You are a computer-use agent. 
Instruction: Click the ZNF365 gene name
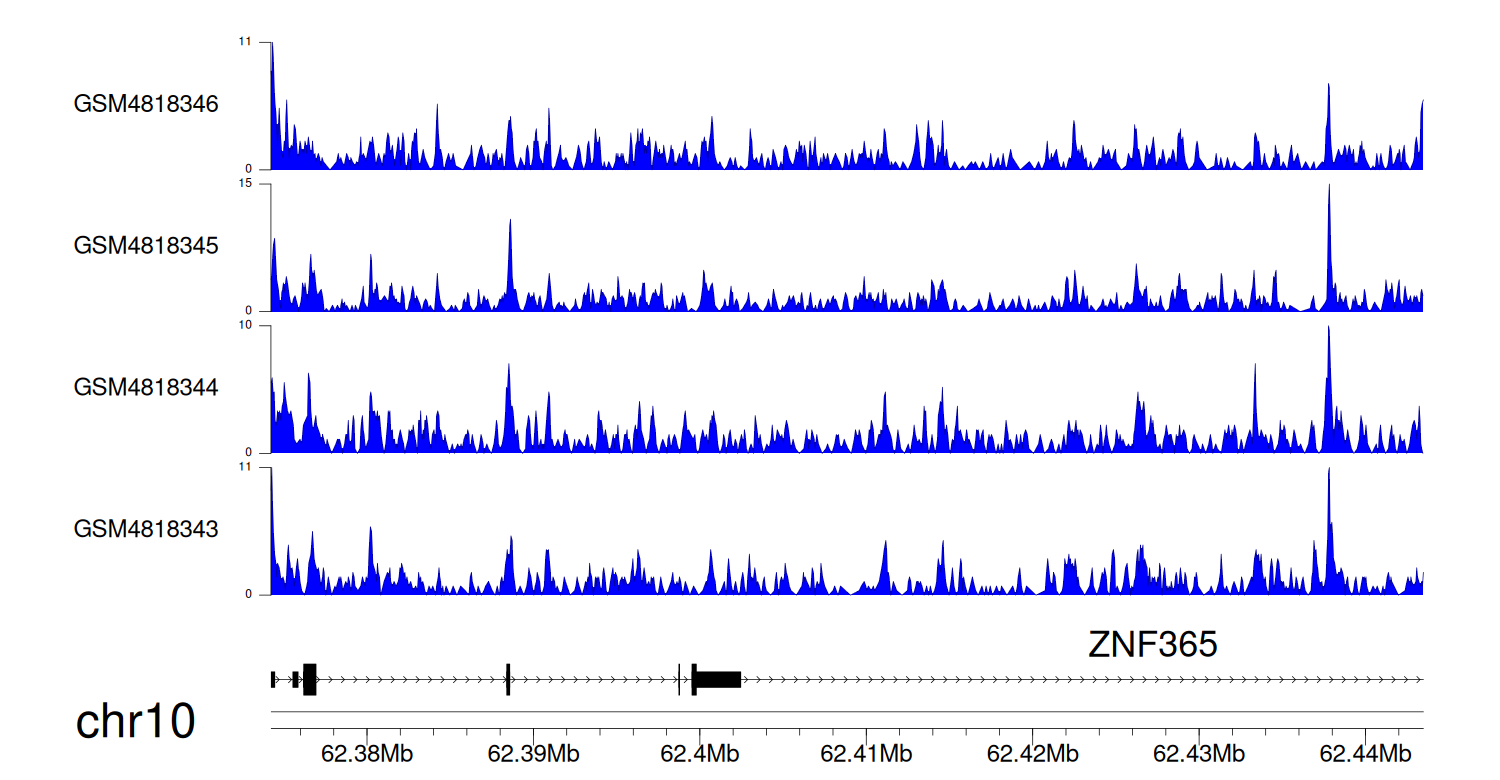click(1152, 646)
